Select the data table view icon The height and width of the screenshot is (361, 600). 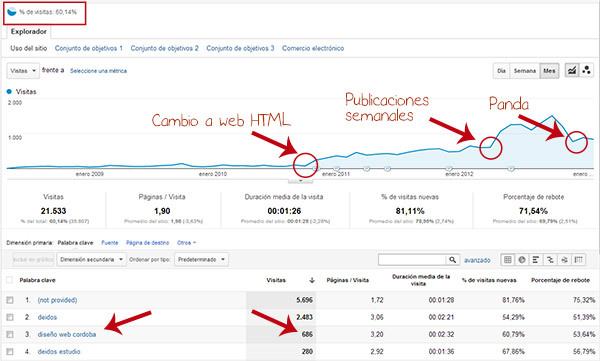(508, 260)
